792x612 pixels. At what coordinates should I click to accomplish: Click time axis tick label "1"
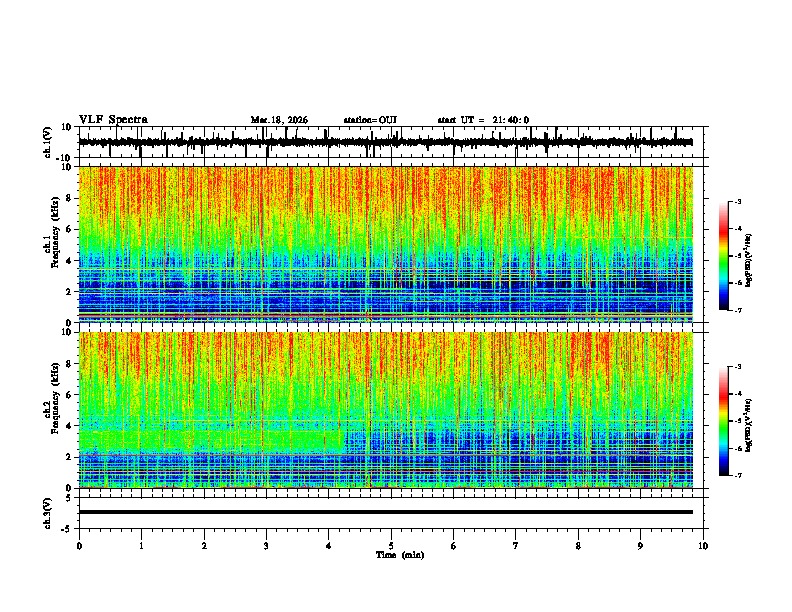(x=141, y=546)
